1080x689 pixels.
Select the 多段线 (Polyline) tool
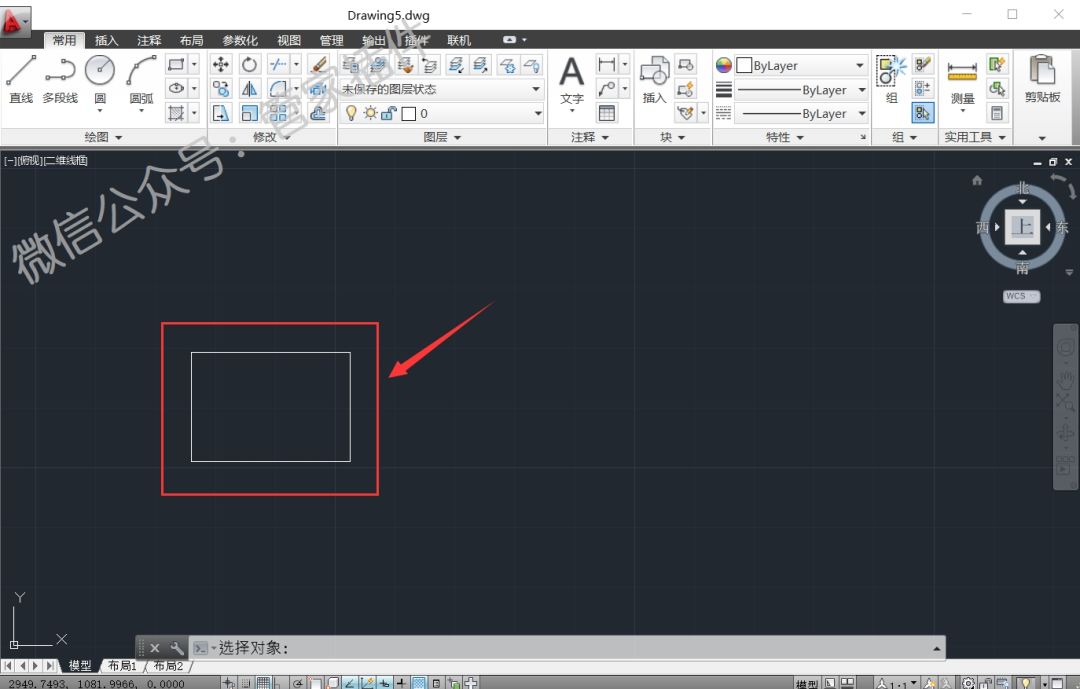(x=60, y=79)
